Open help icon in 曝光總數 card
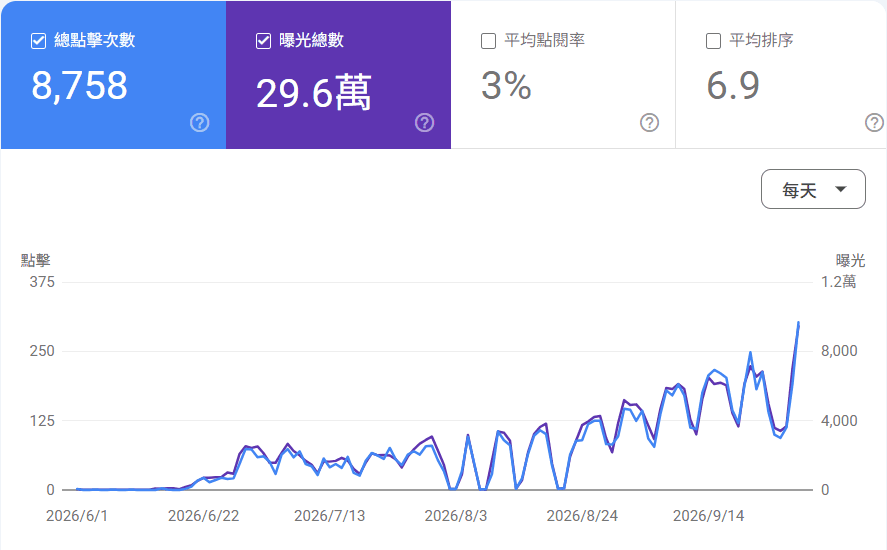The width and height of the screenshot is (887, 550). click(424, 122)
